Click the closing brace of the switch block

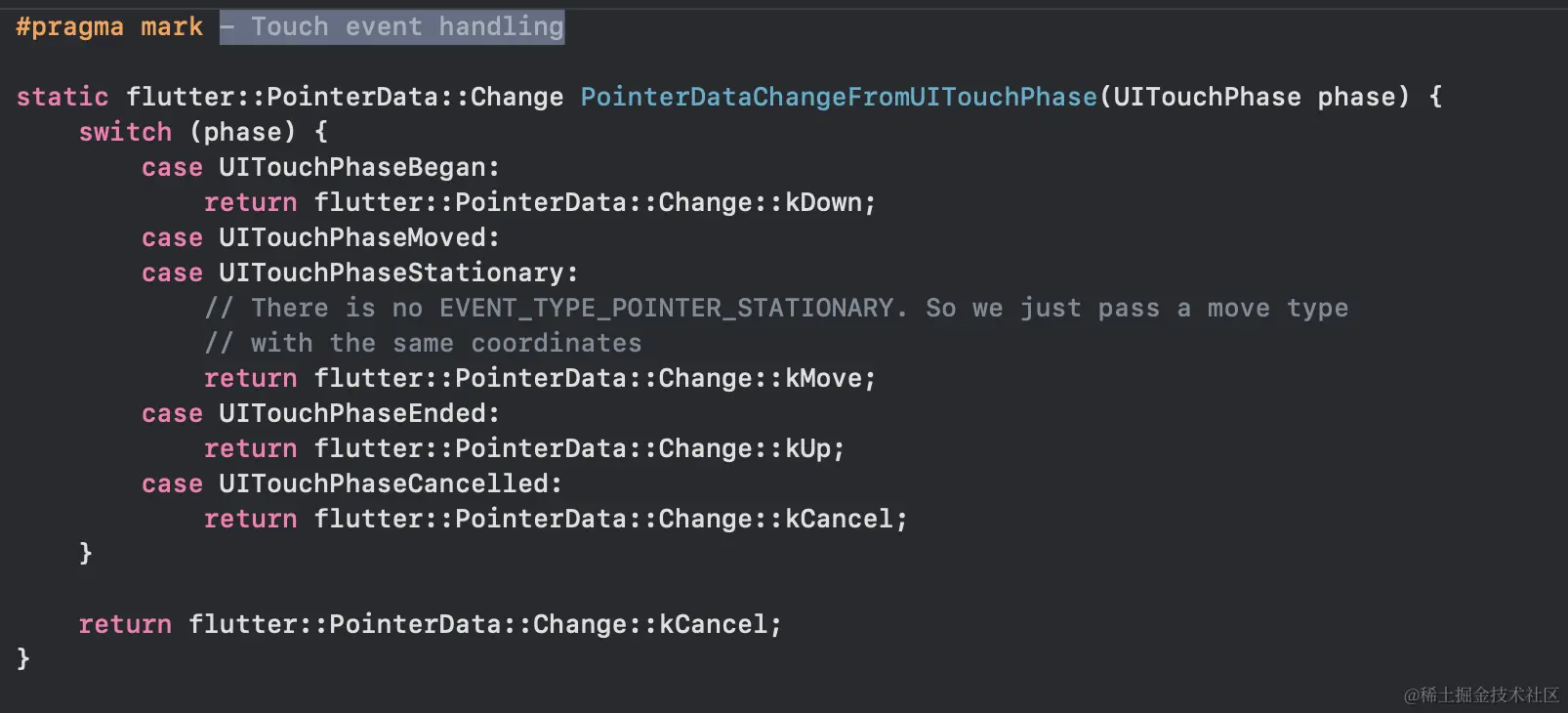tap(86, 553)
